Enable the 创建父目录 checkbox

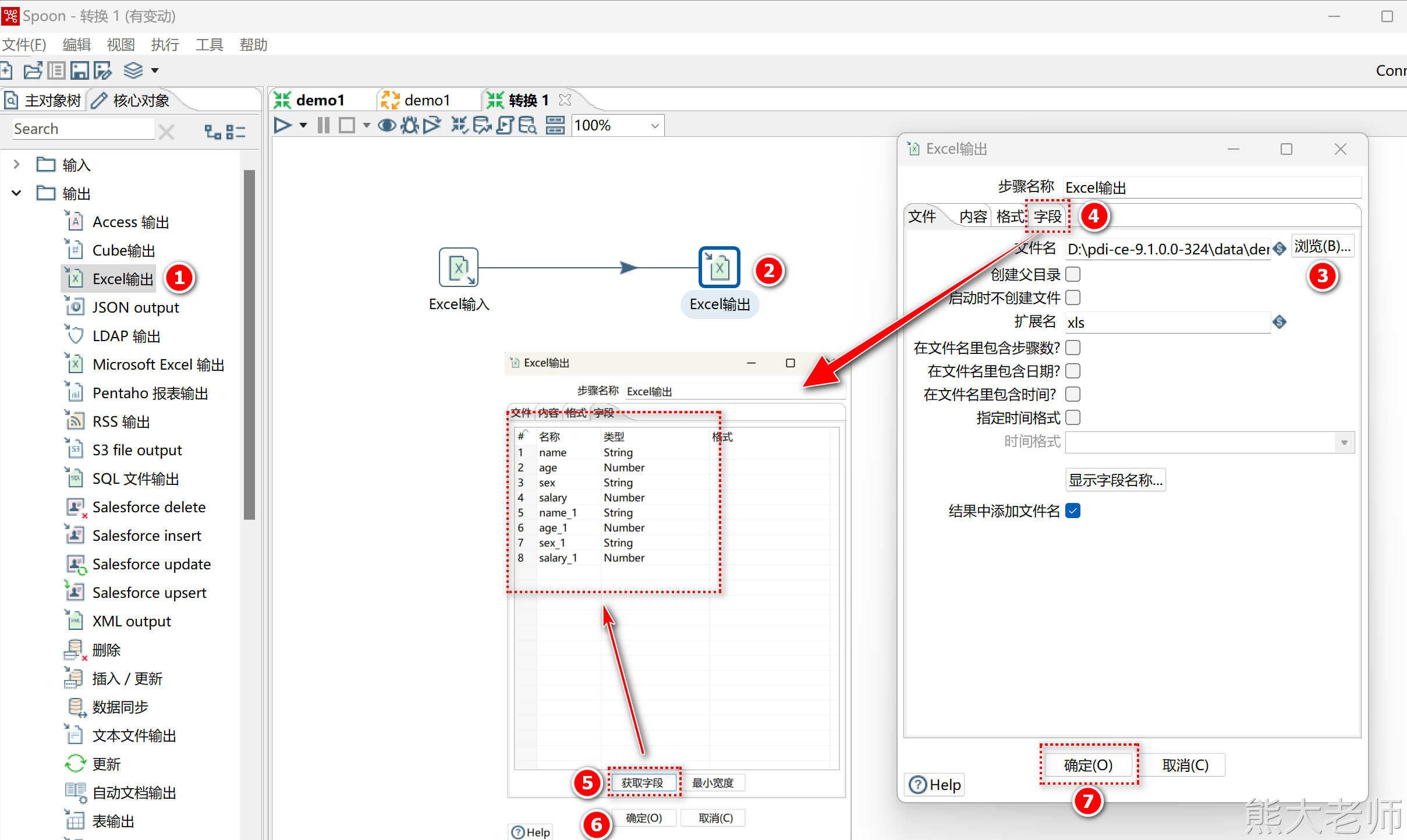click(x=1073, y=274)
